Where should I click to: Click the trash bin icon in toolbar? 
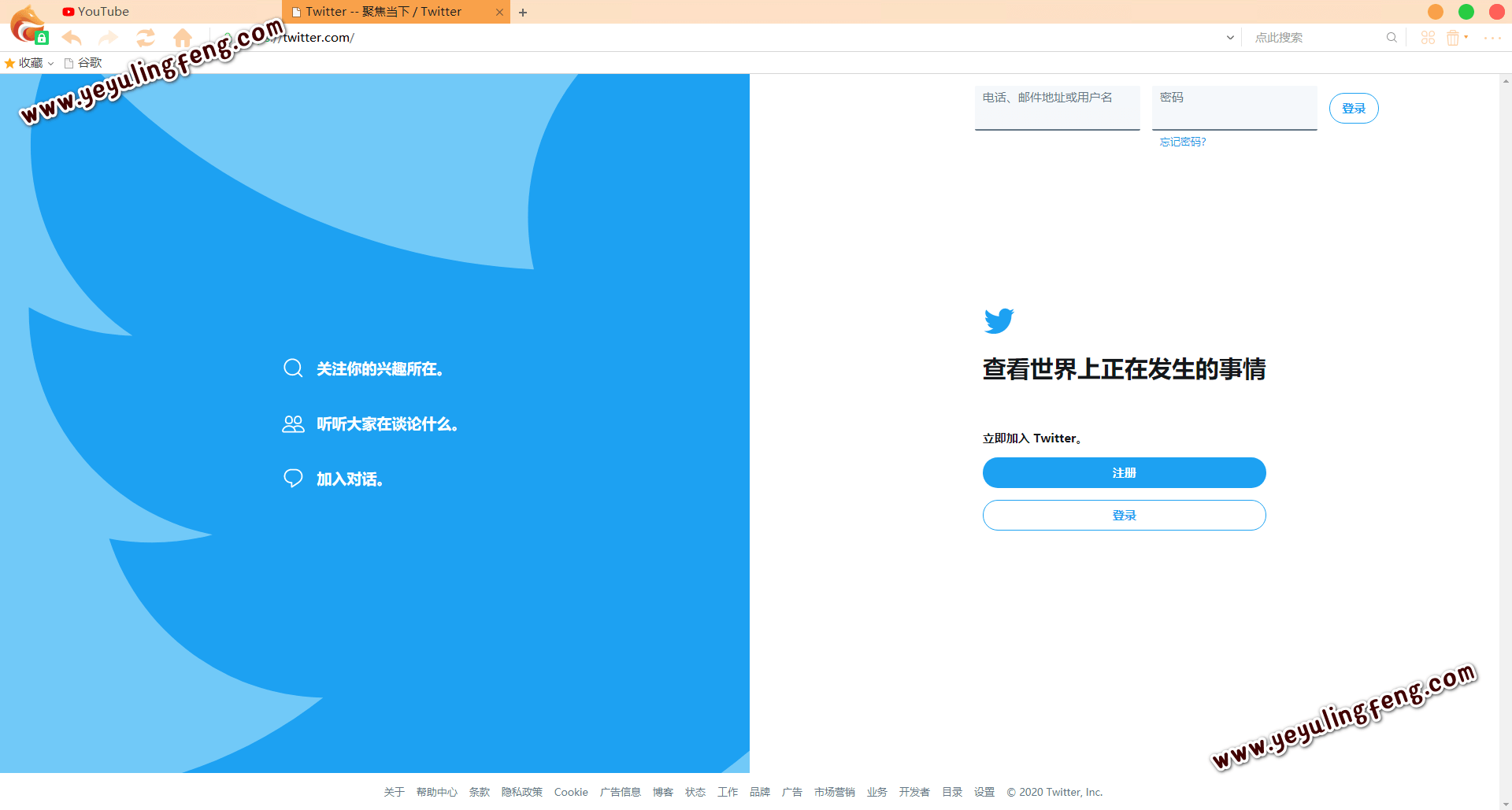tap(1453, 37)
